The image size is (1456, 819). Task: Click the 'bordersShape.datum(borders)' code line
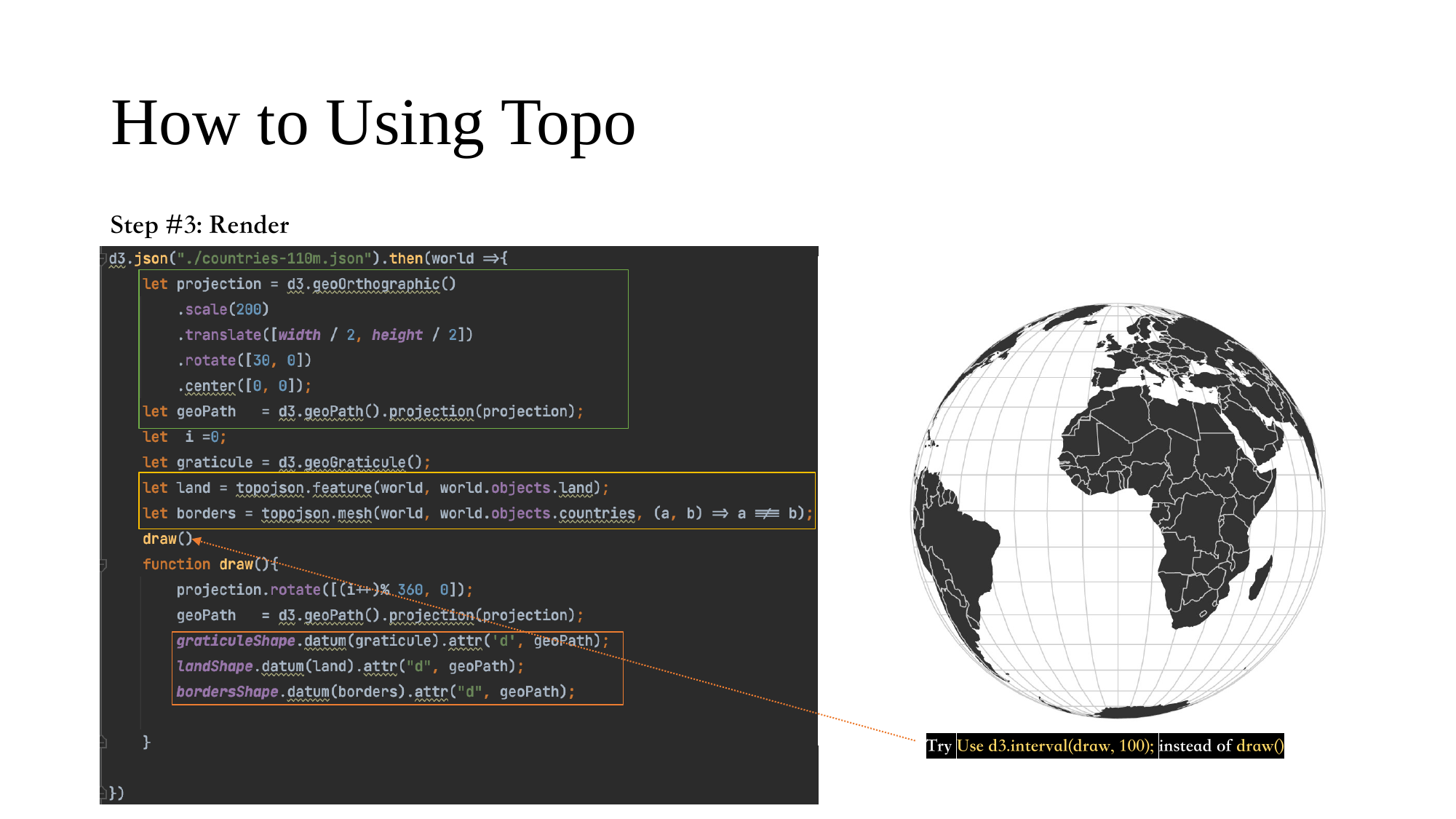click(375, 692)
